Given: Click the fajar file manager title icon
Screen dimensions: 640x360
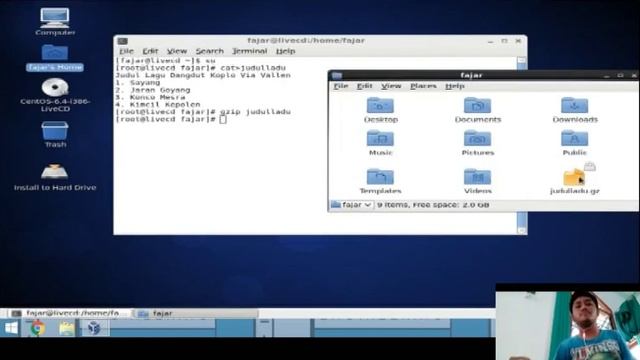Looking at the screenshot, I should coord(337,76).
